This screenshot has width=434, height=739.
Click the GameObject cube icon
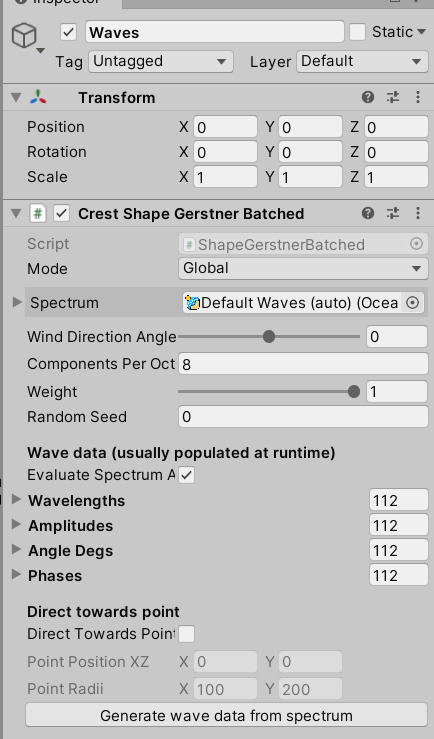click(24, 35)
